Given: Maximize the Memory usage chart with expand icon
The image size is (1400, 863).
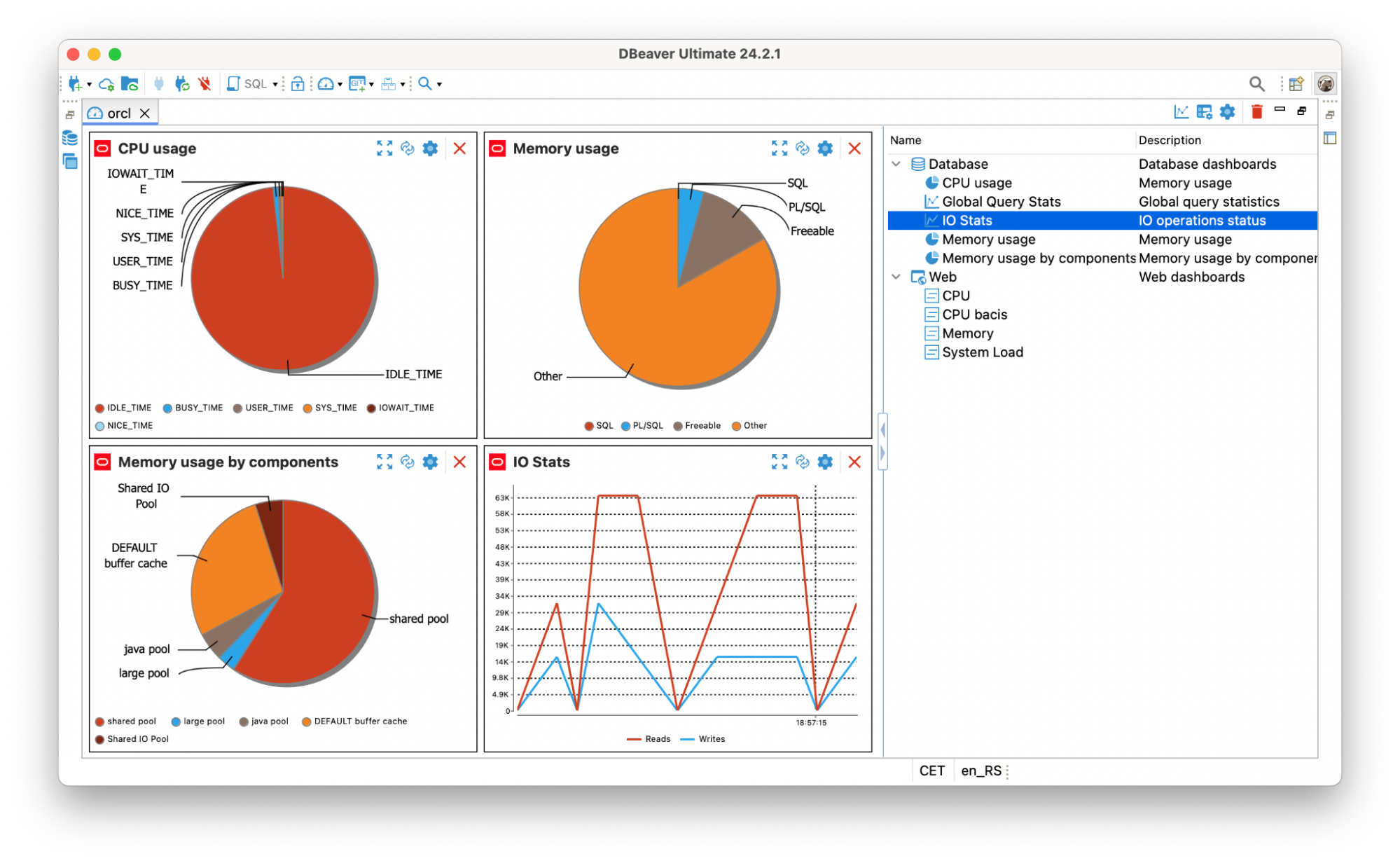Looking at the screenshot, I should click(779, 149).
